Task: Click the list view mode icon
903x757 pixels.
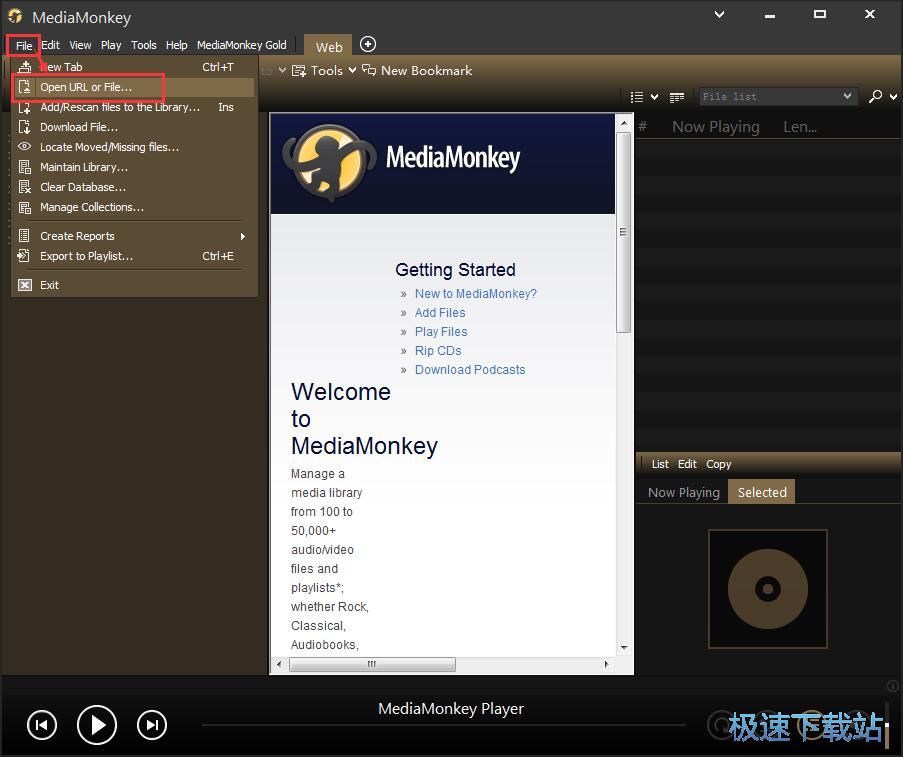Action: 638,97
